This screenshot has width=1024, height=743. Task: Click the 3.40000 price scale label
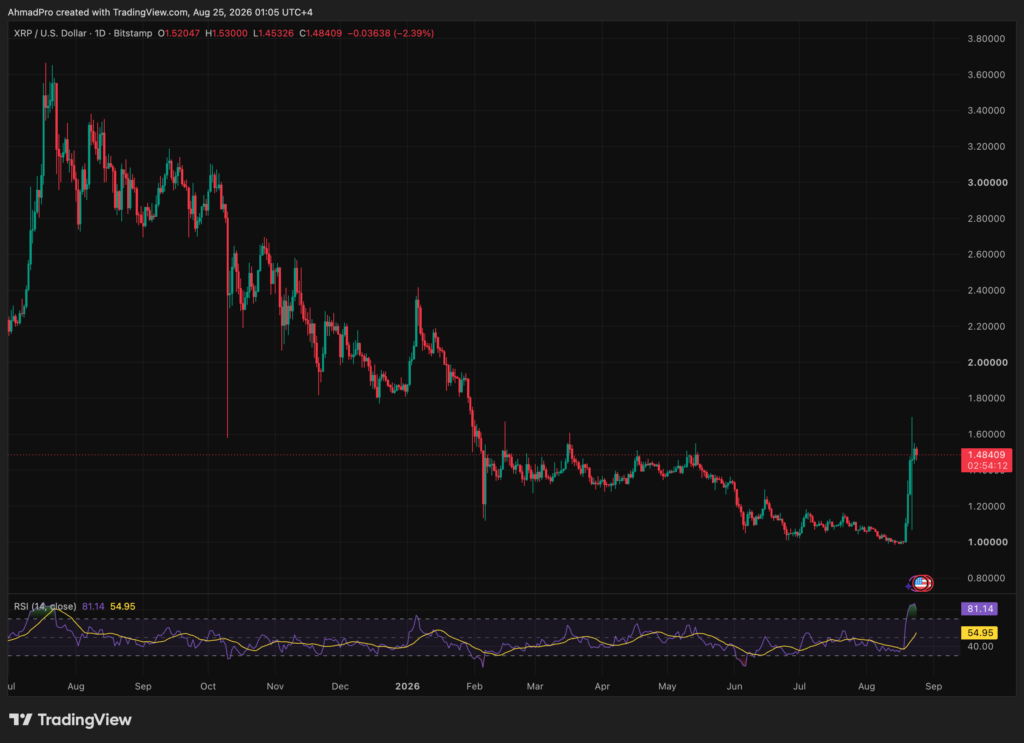click(986, 110)
